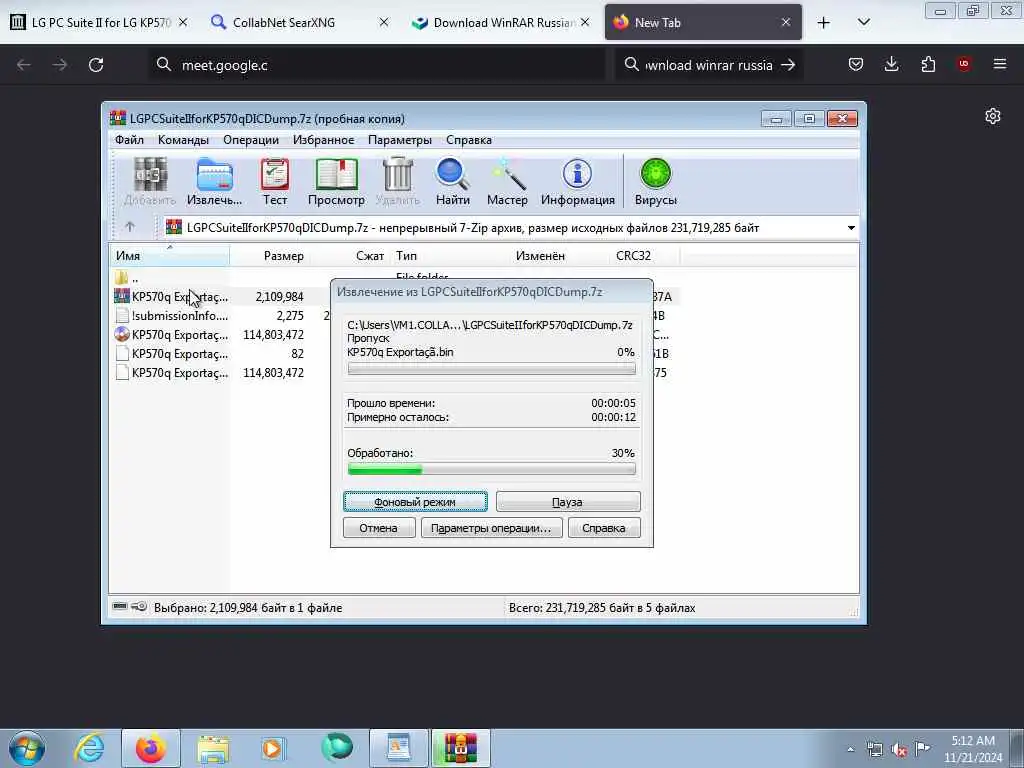Click the Обработано green progress bar
1024x768 pixels.
pos(491,469)
